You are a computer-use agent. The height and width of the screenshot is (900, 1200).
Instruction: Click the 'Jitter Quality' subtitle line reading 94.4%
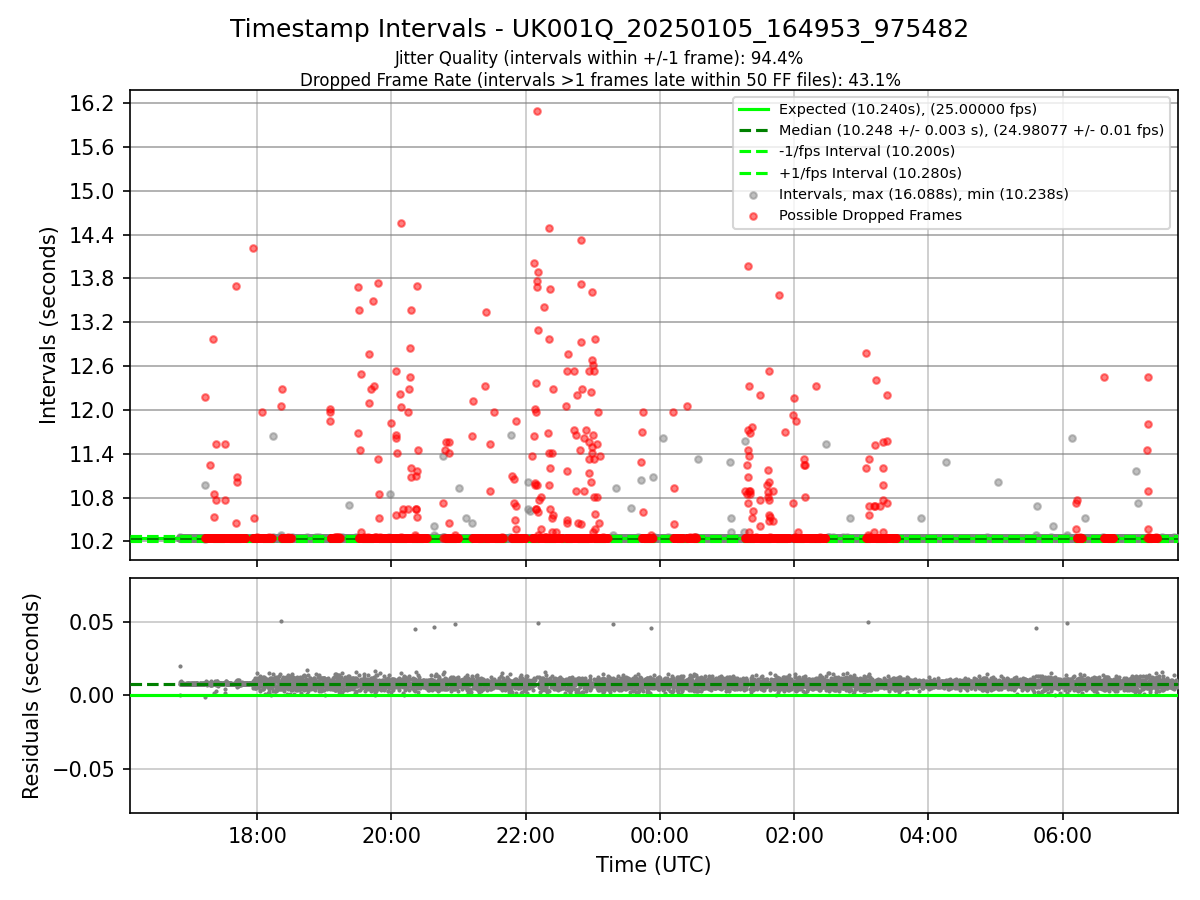tap(599, 59)
